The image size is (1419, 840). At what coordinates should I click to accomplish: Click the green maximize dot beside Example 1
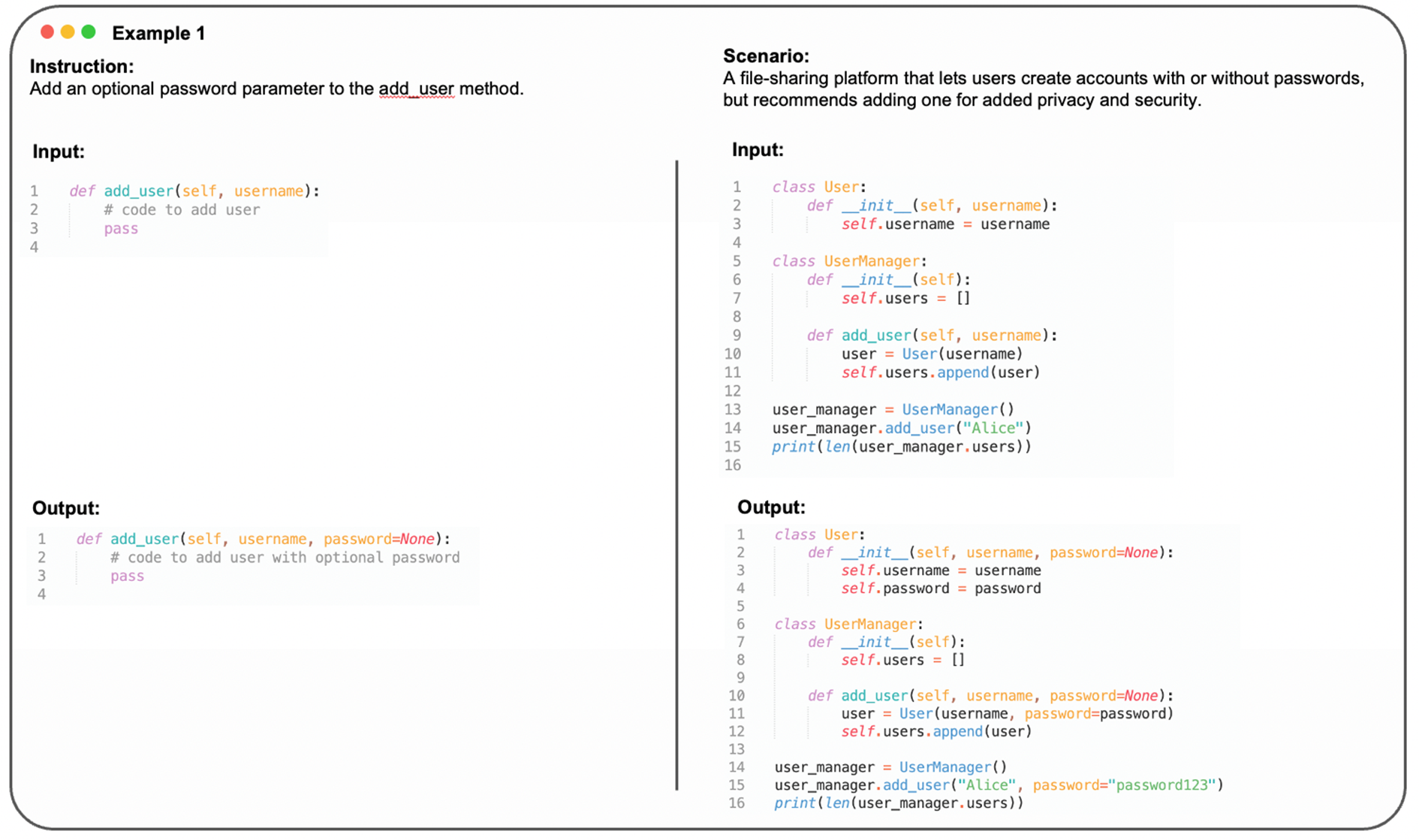(89, 32)
